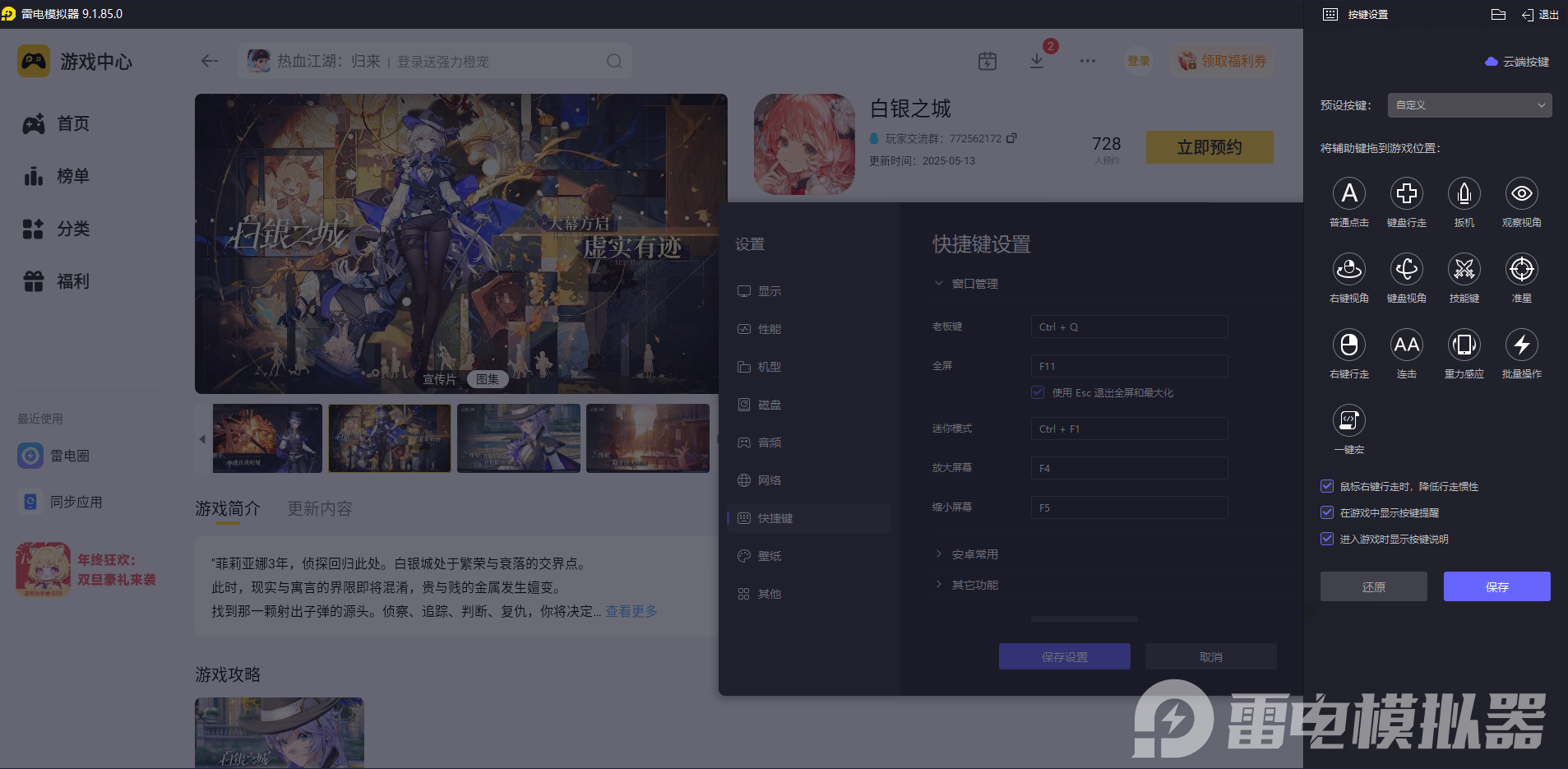Open 同步应用 from recently used
1568x769 pixels.
(x=61, y=502)
